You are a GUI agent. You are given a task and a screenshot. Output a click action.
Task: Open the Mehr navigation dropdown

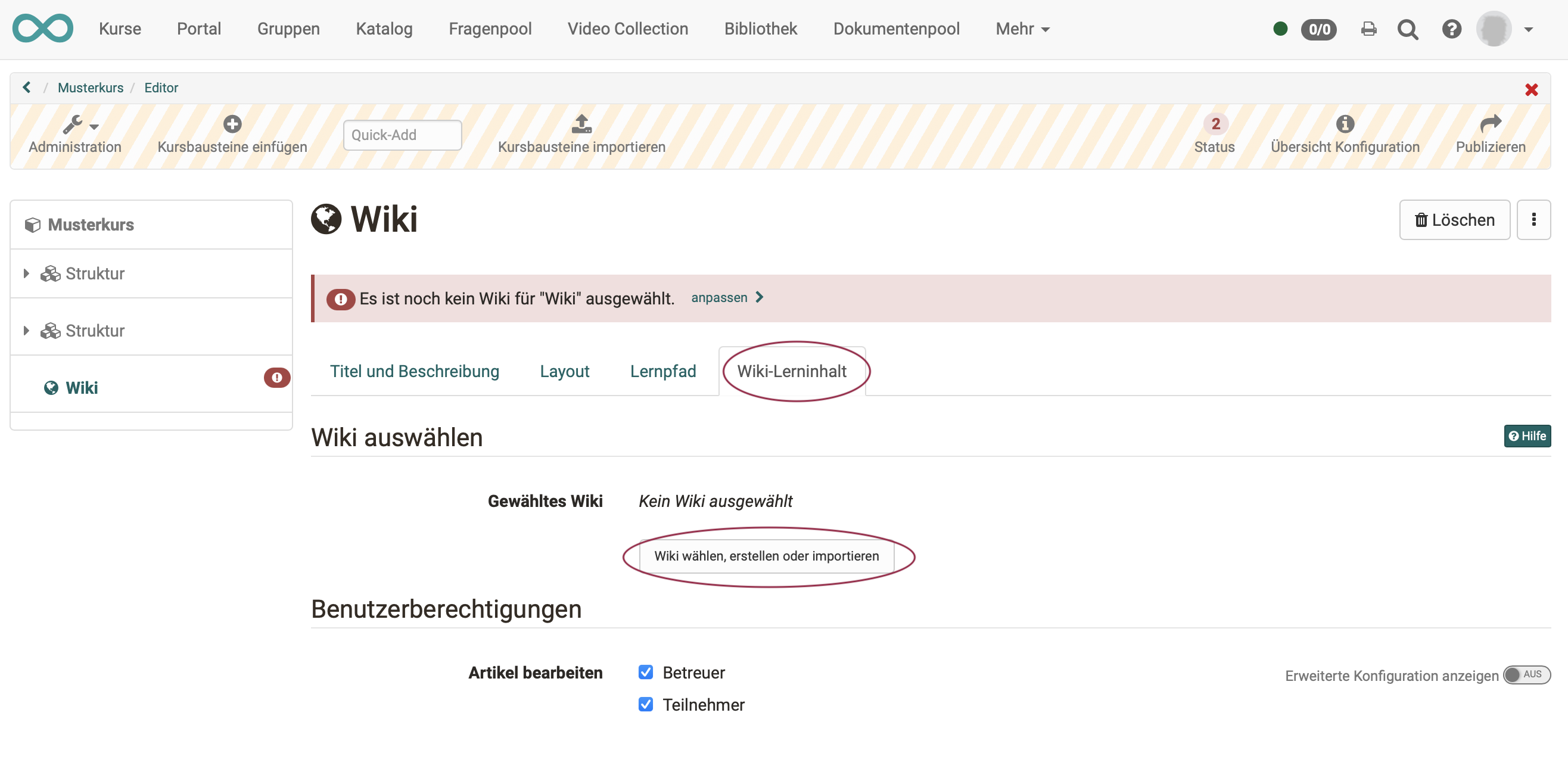[x=1022, y=29]
